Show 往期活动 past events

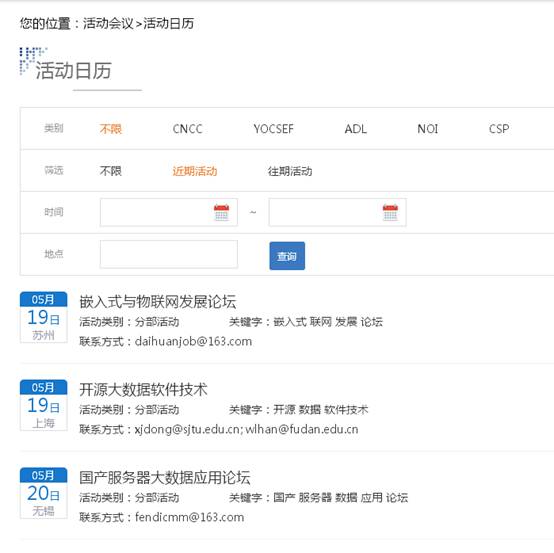(290, 171)
